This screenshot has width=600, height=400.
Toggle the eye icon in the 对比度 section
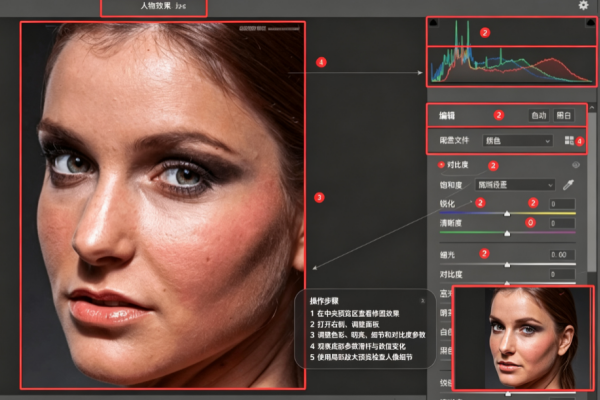point(576,165)
